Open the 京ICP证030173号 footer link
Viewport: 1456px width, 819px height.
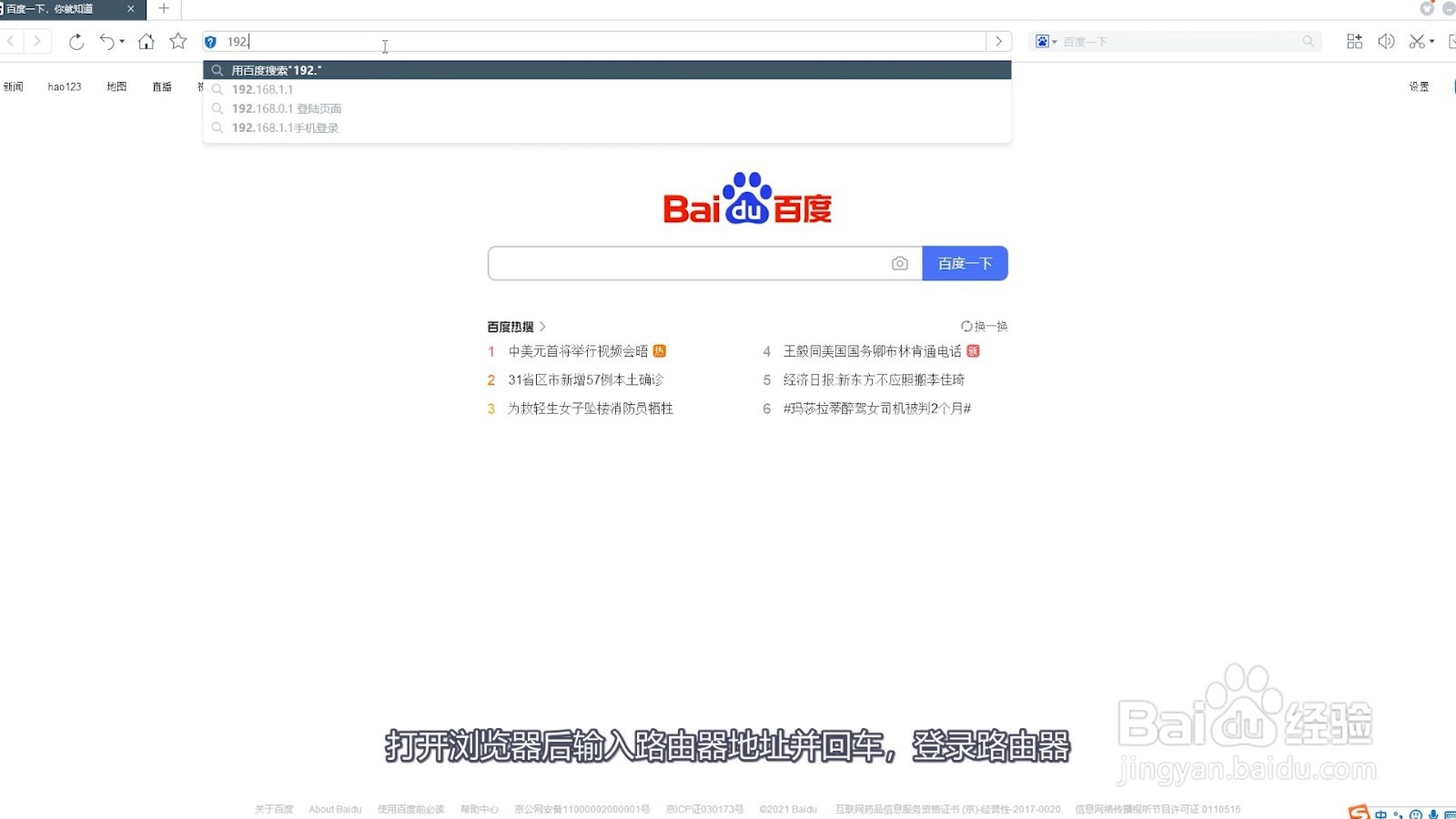(704, 809)
